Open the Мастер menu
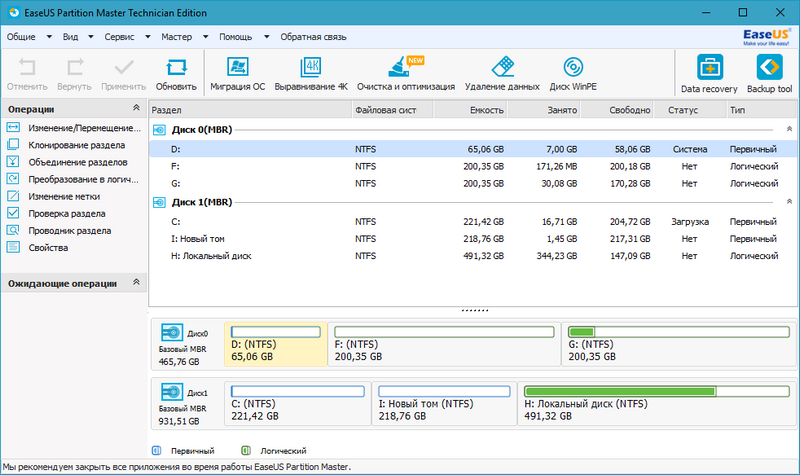Image resolution: width=800 pixels, height=475 pixels. click(177, 37)
